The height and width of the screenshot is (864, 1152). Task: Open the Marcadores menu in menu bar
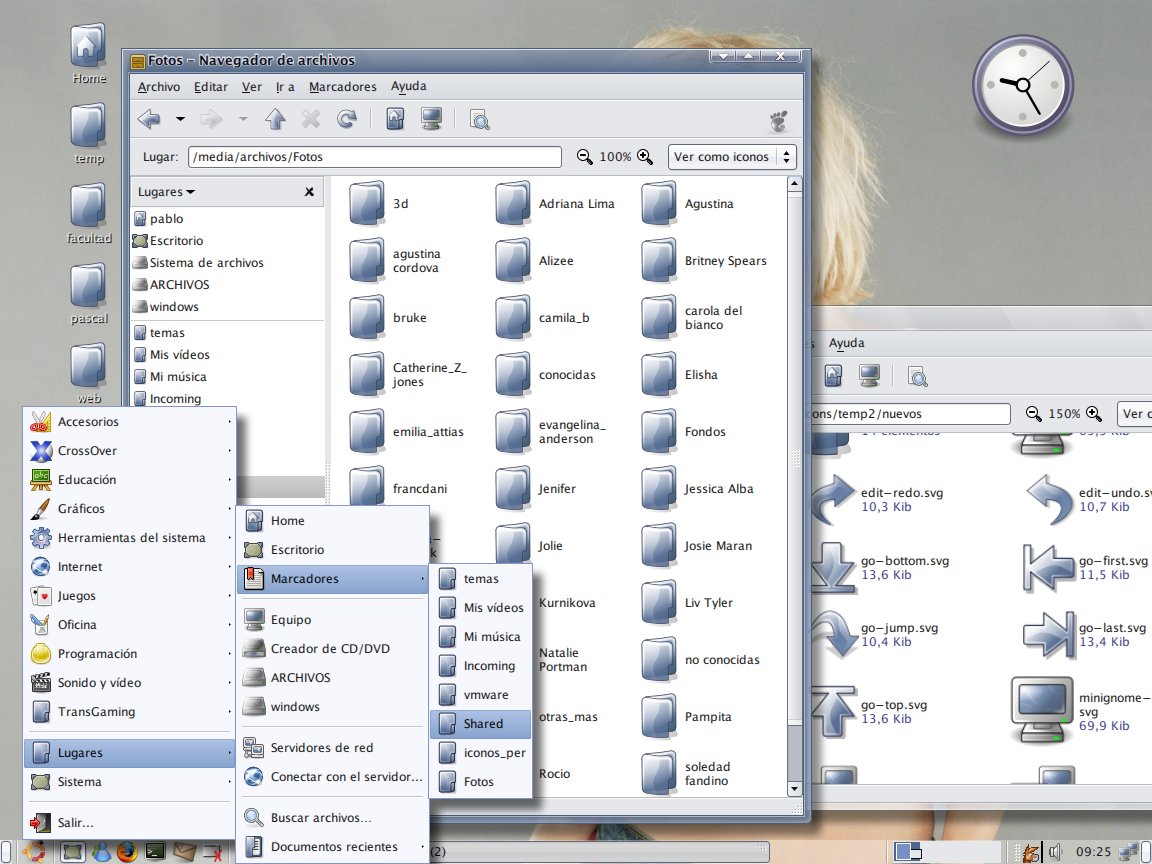point(342,87)
